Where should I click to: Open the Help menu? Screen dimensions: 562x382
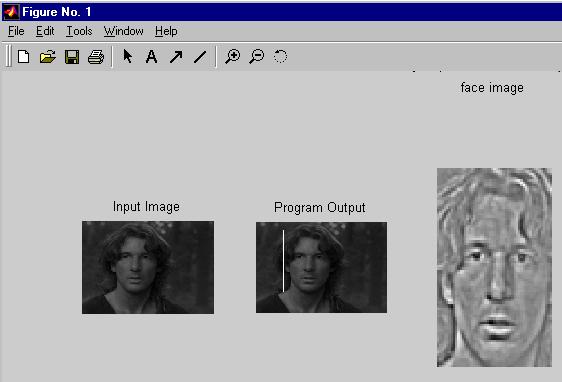pyautogui.click(x=166, y=31)
